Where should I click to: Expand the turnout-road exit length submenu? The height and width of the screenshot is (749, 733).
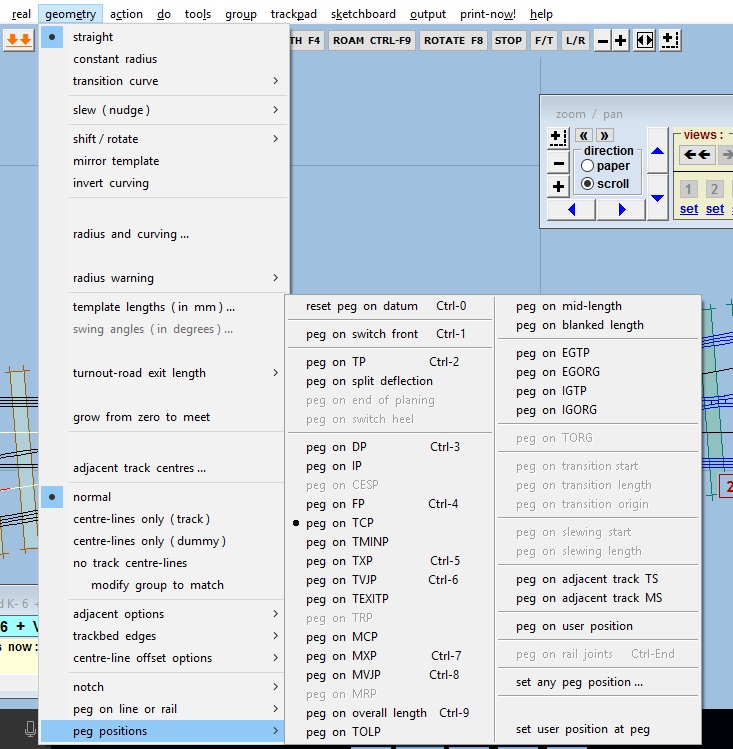coord(165,373)
